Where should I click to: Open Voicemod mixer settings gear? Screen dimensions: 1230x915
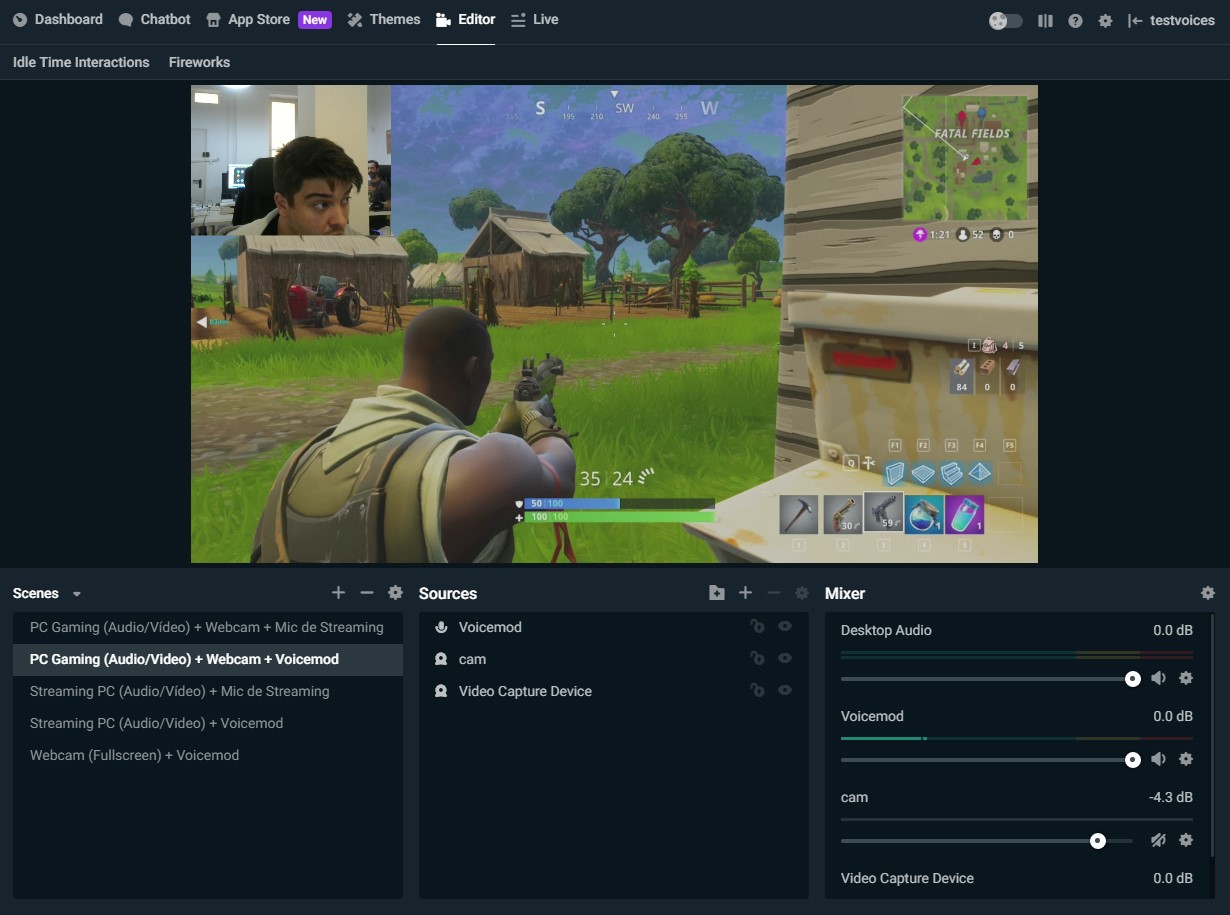[x=1186, y=759]
